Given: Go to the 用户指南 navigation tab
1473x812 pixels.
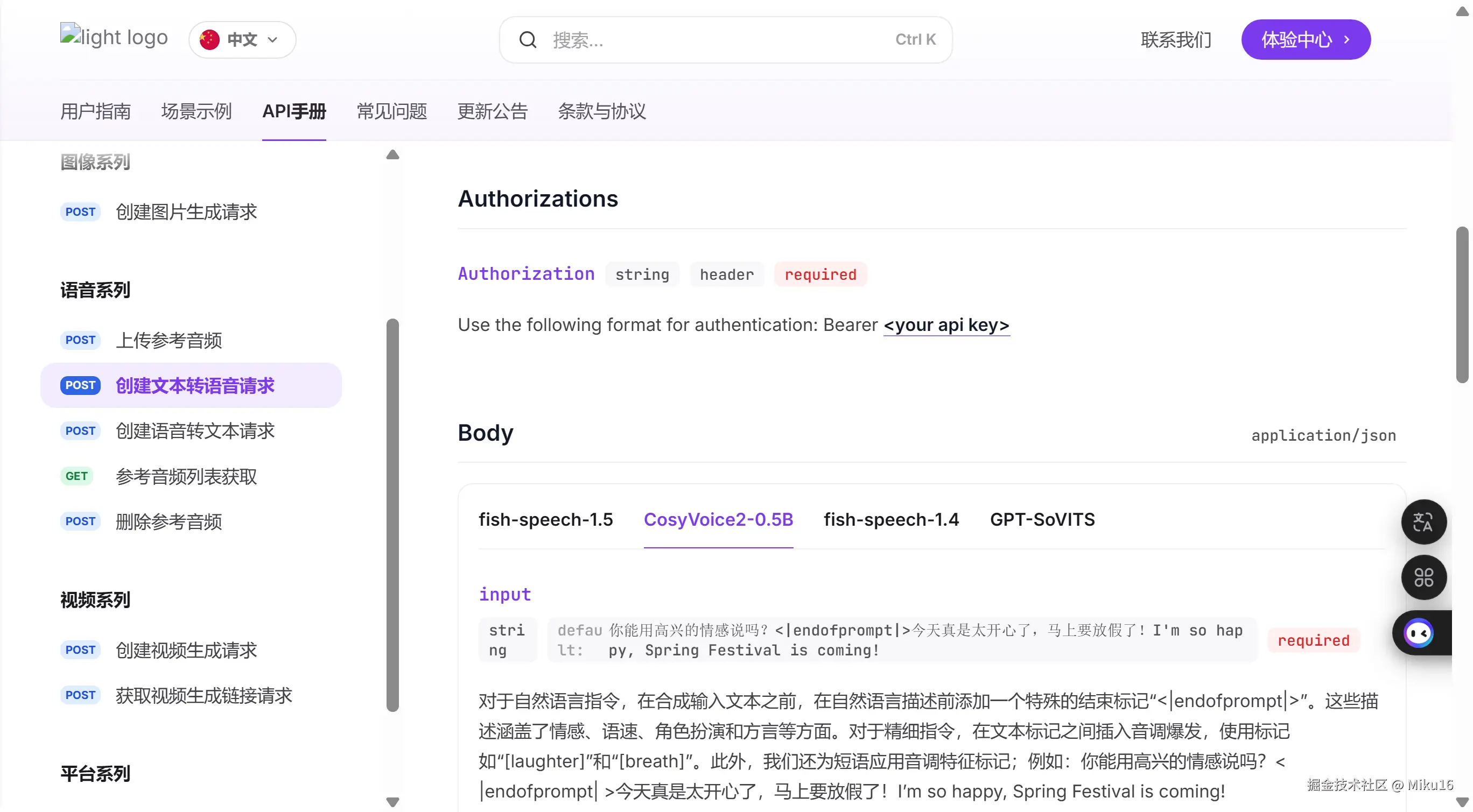Looking at the screenshot, I should (x=95, y=111).
